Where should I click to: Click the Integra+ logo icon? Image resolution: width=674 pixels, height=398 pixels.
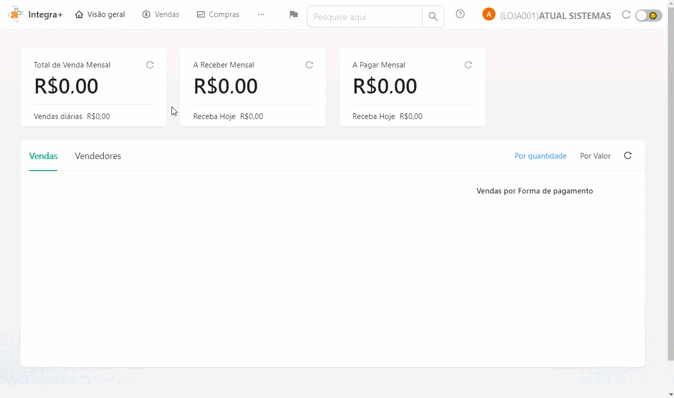(15, 14)
